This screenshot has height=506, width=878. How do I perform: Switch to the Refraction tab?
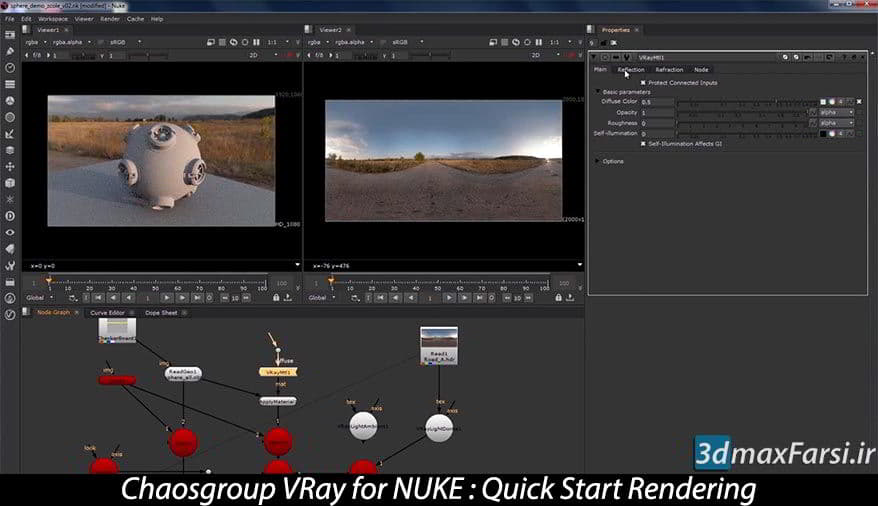[x=669, y=70]
